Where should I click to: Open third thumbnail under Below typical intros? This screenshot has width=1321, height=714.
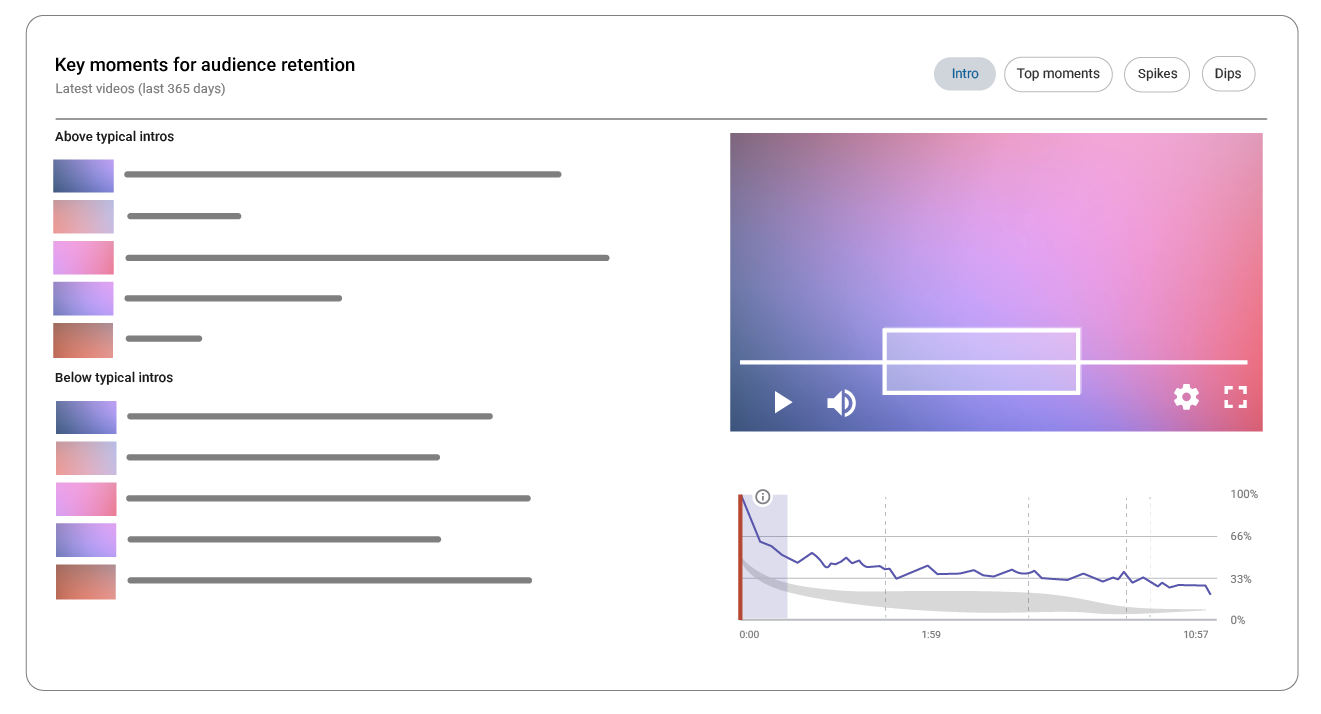click(86, 499)
